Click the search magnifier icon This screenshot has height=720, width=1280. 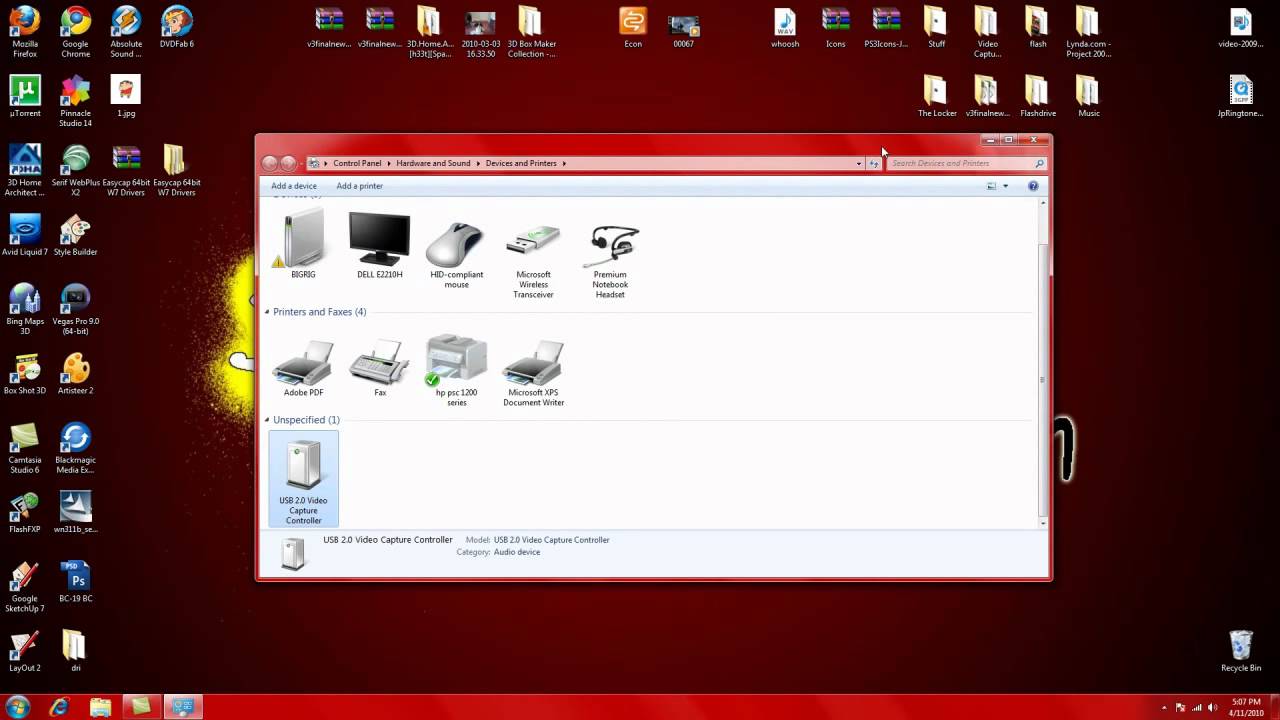pos(1039,163)
